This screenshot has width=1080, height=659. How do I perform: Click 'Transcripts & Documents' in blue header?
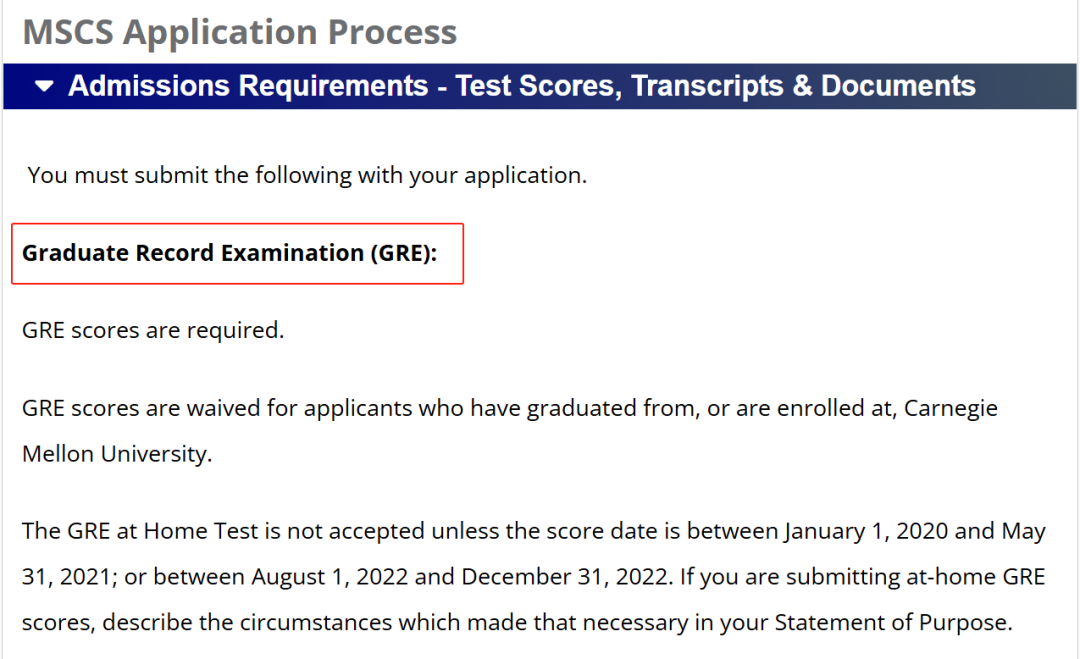pyautogui.click(x=803, y=86)
